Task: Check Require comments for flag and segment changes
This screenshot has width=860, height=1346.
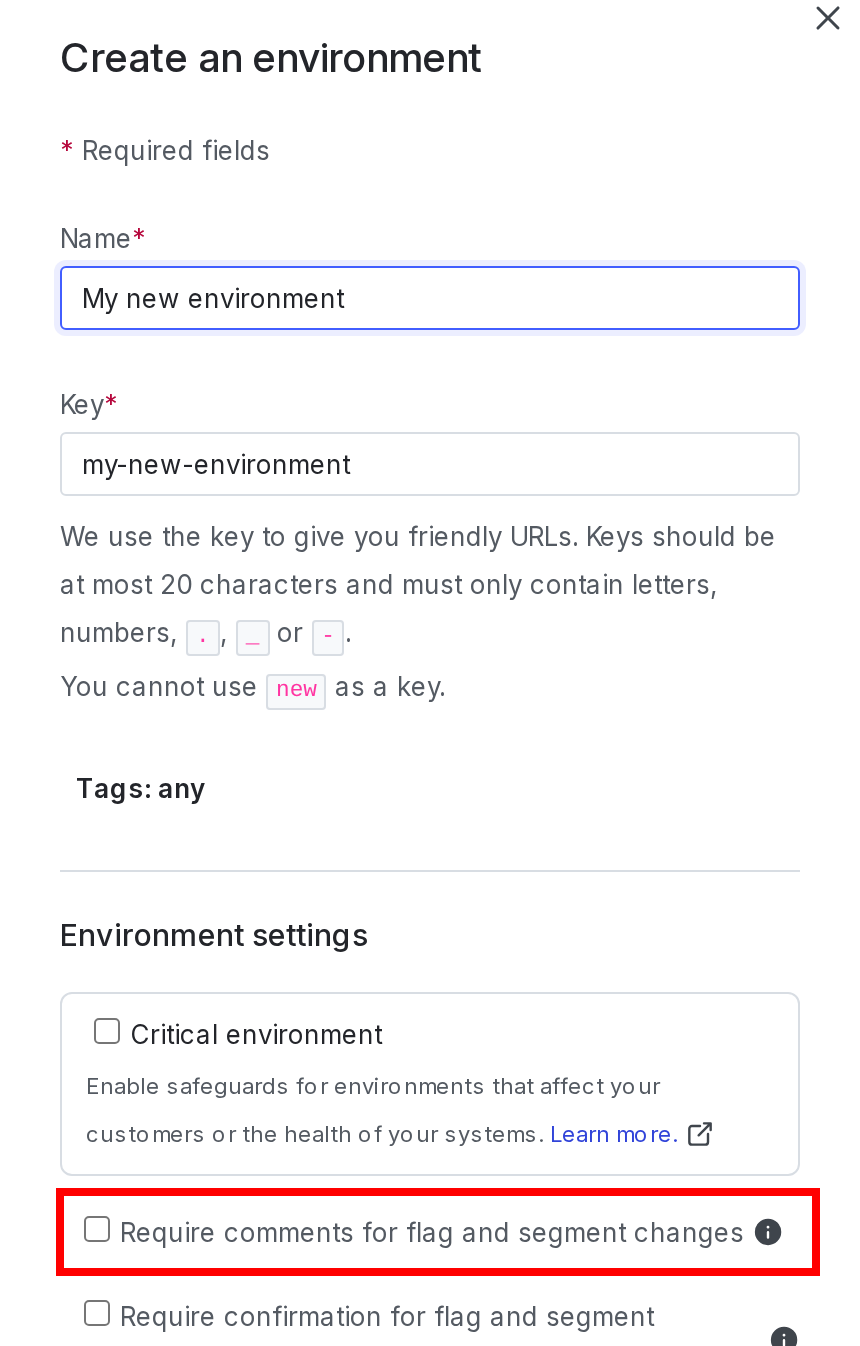Action: click(x=97, y=1229)
